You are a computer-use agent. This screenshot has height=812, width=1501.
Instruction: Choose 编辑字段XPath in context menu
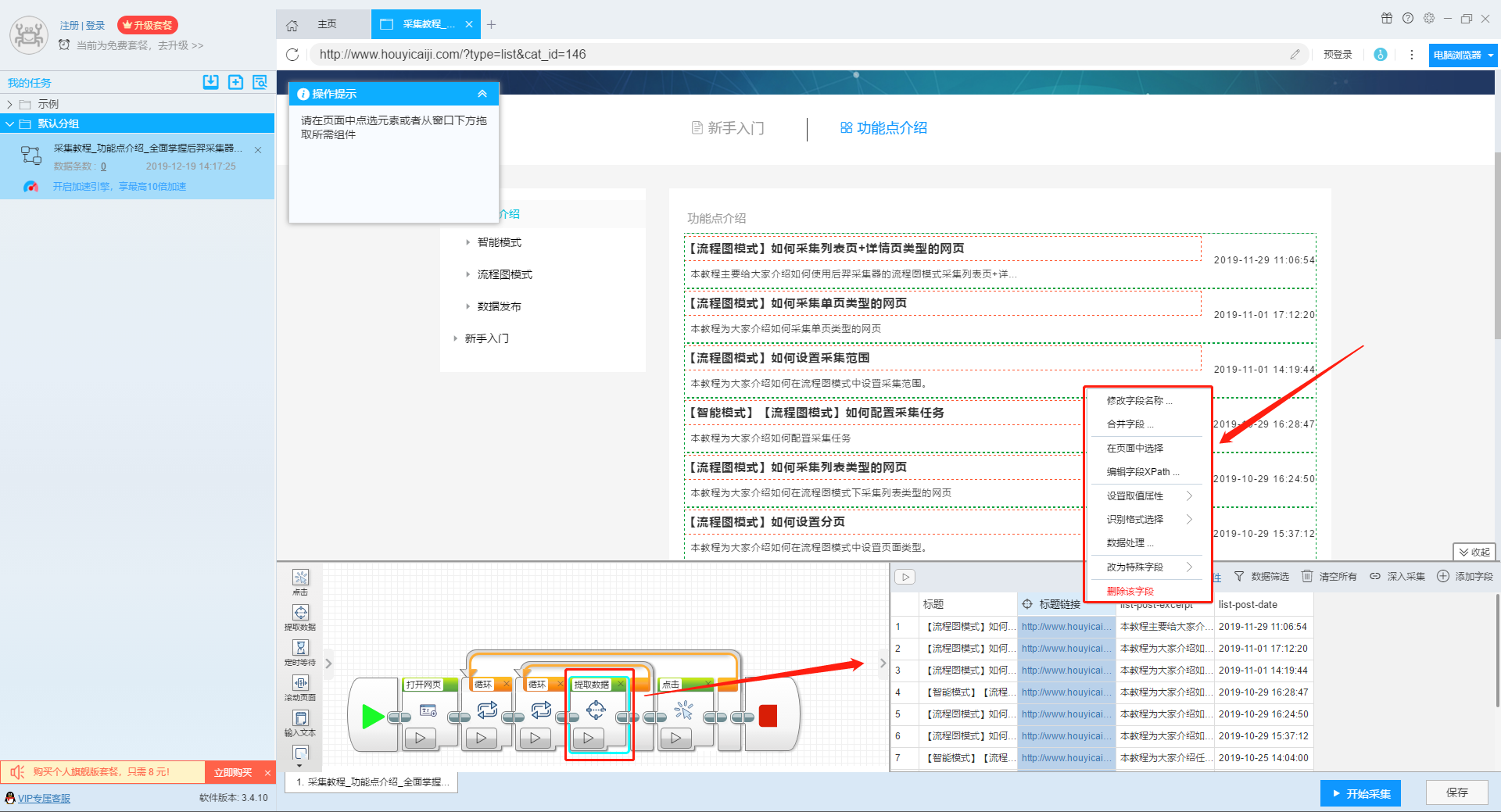[1142, 471]
